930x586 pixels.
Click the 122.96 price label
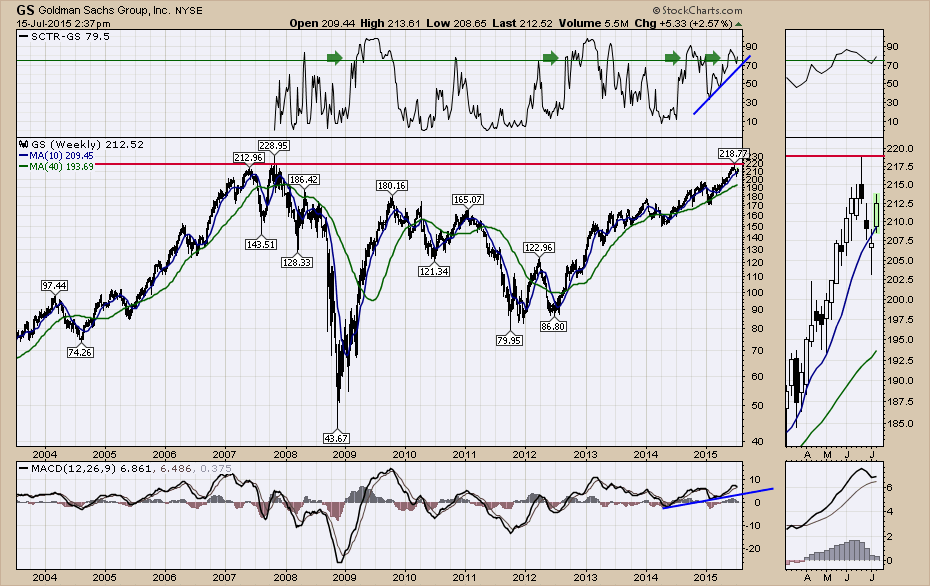point(539,247)
